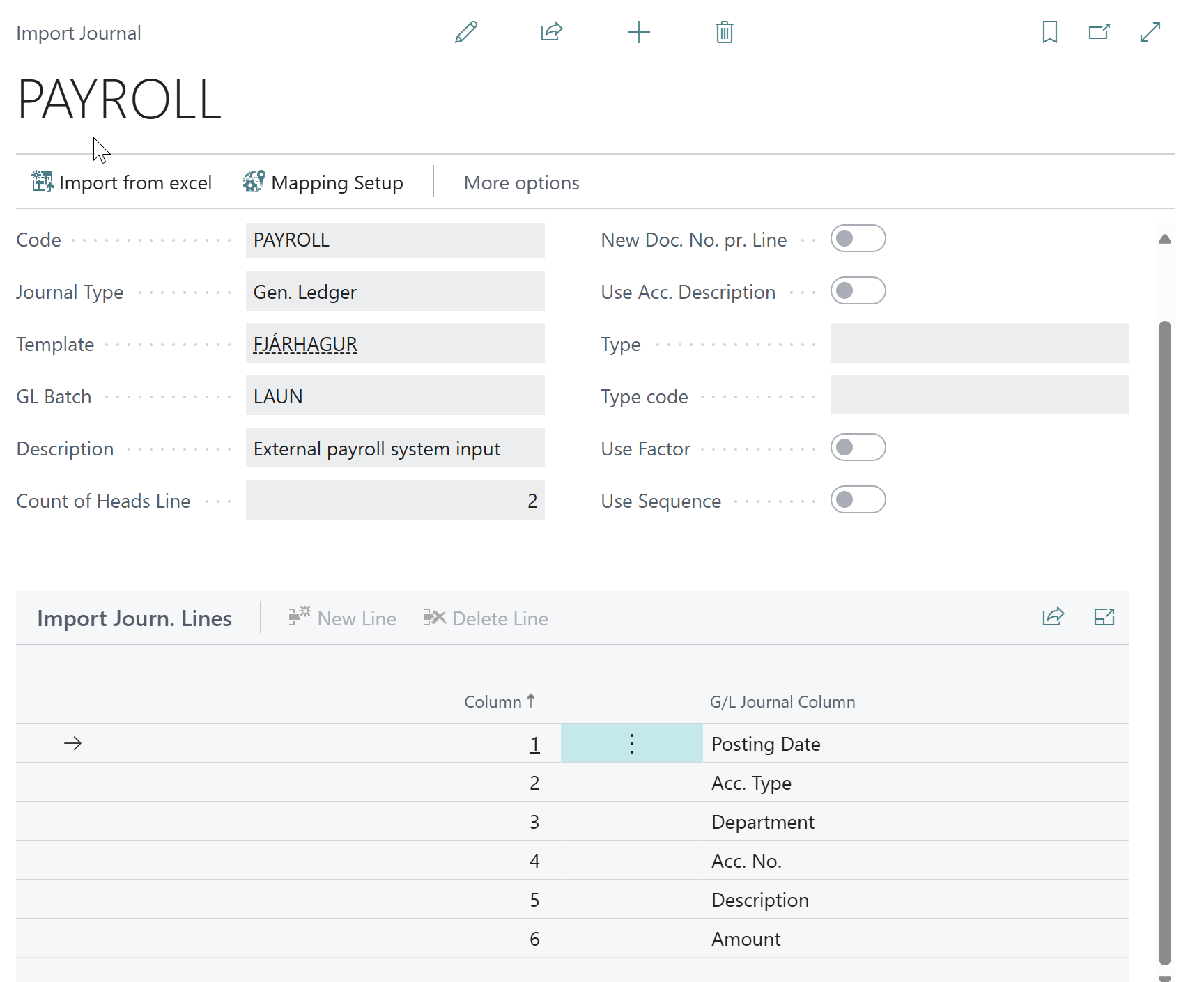Viewport: 1204px width, 982px height.
Task: Run Import from excel action
Action: pos(122,182)
